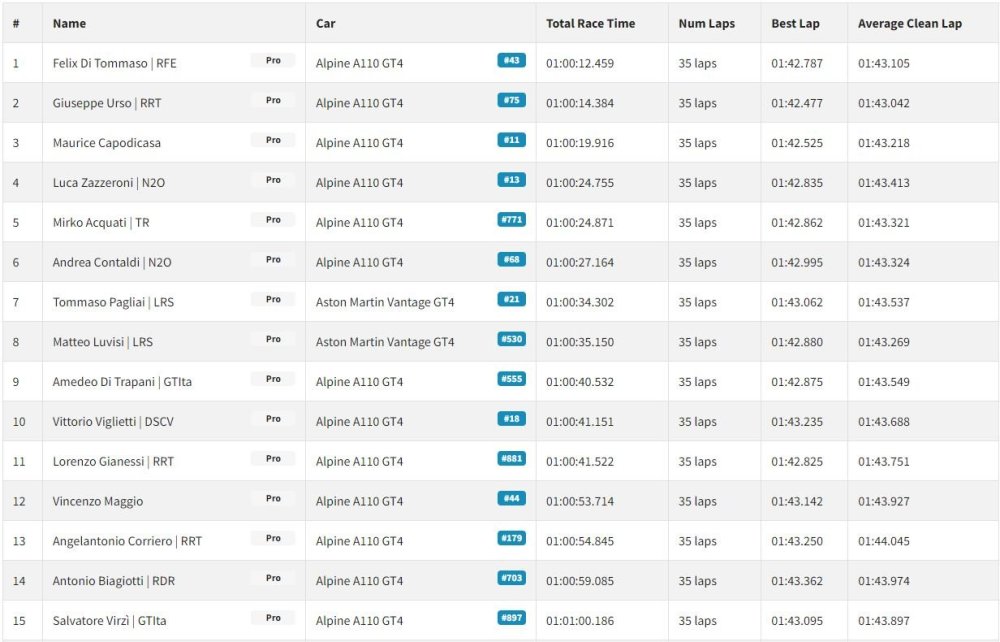
Task: Select Andrea Contaldi | N2O name
Action: pos(112,263)
